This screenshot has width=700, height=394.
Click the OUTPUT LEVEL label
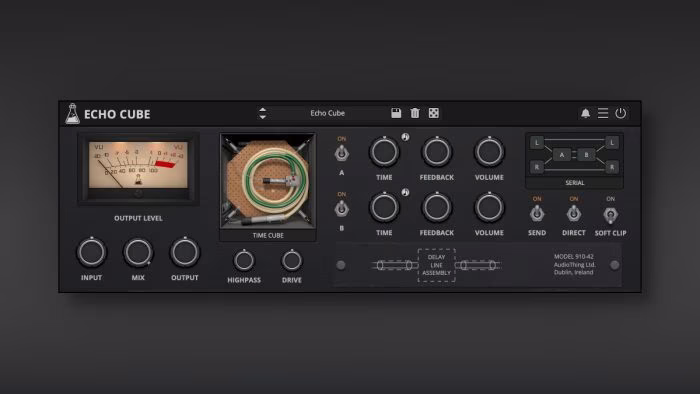pos(138,218)
